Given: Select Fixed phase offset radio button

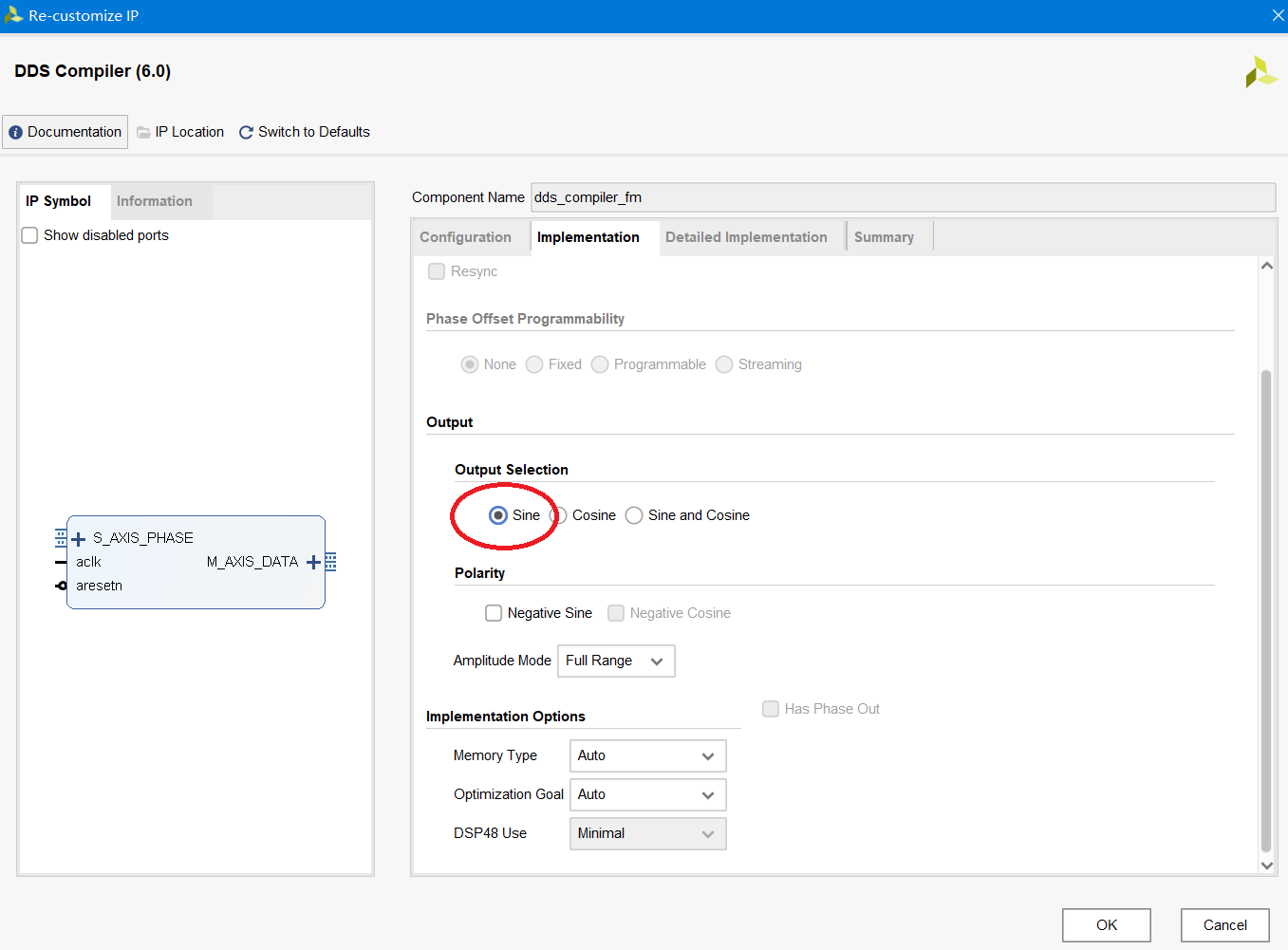Looking at the screenshot, I should [x=534, y=364].
